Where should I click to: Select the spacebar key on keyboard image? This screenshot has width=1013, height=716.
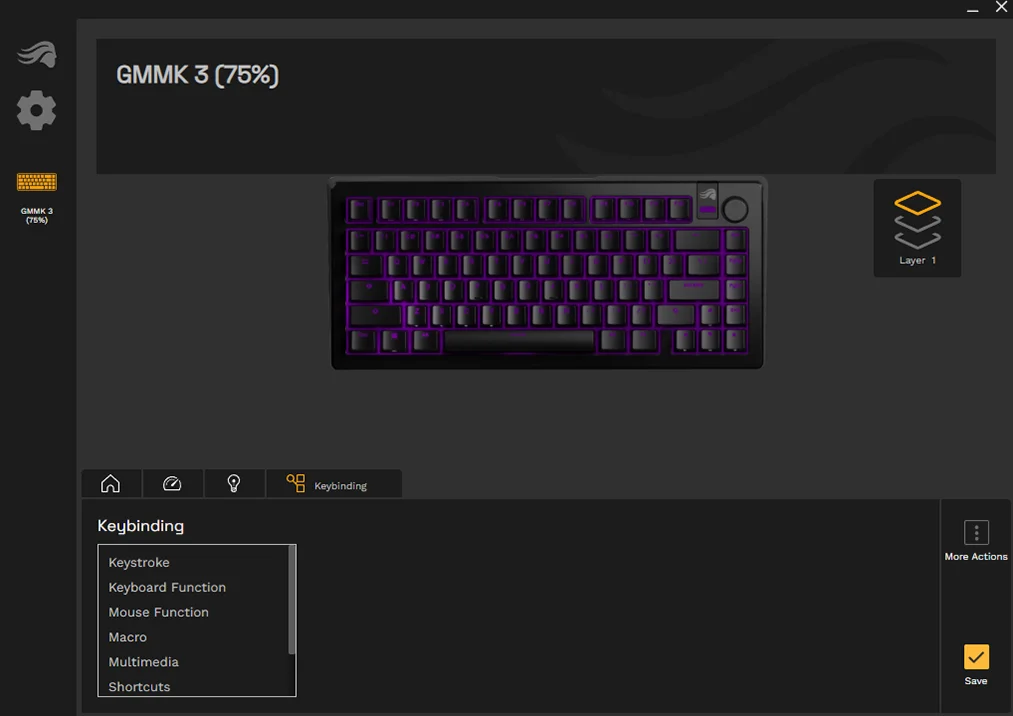(x=519, y=341)
